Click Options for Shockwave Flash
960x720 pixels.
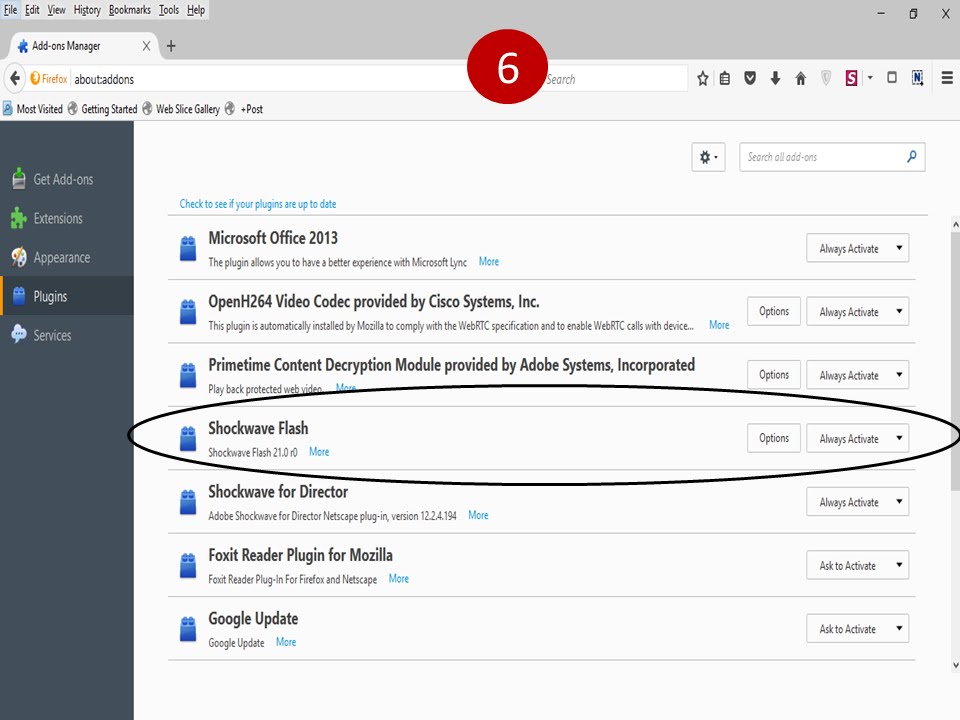coord(774,438)
